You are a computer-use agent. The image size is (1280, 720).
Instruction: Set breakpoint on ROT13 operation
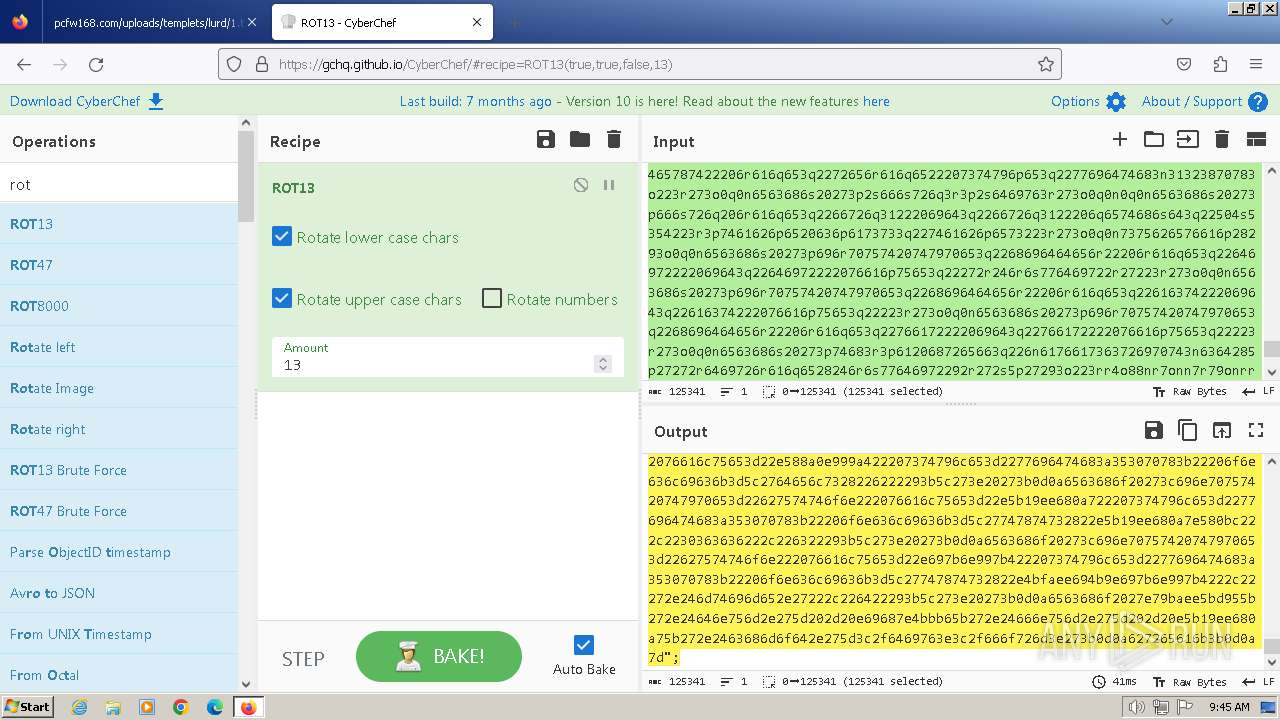(609, 185)
